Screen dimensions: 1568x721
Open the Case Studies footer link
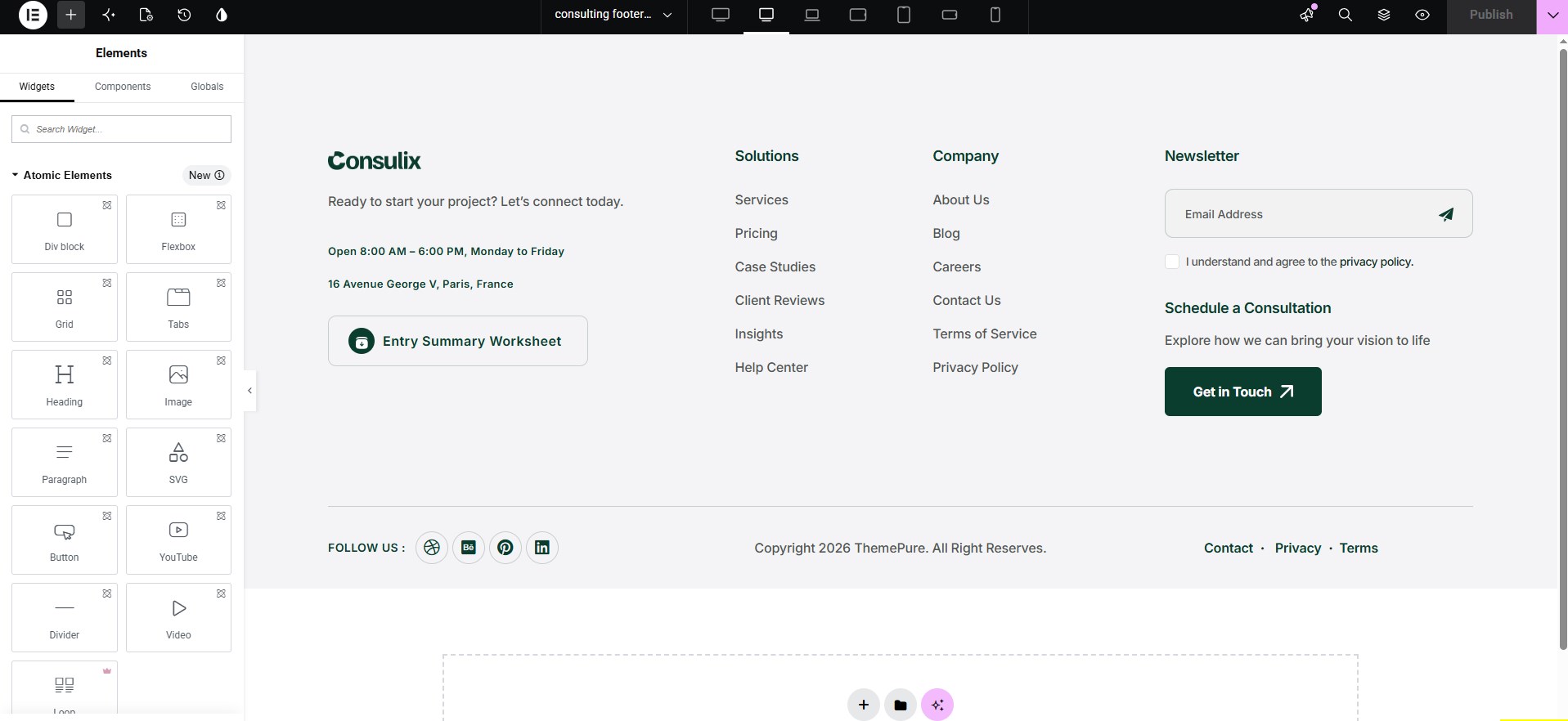click(x=775, y=266)
